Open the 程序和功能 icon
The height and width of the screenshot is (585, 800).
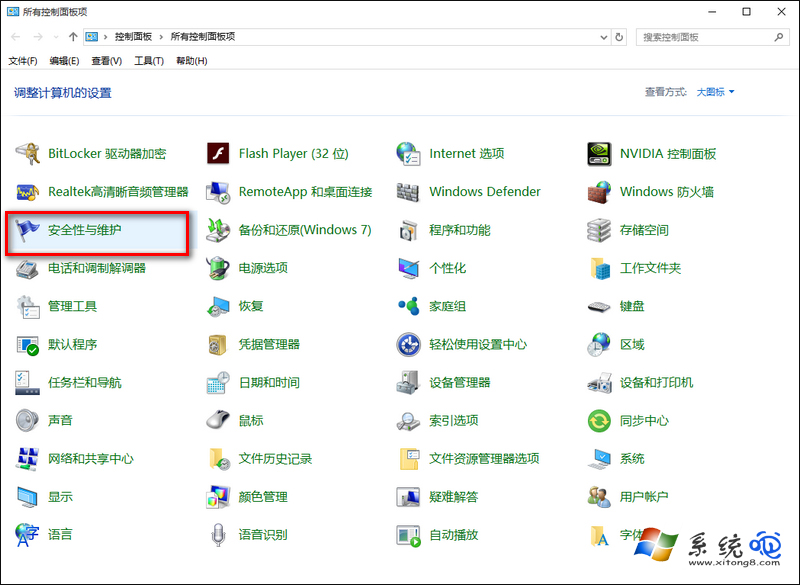[x=408, y=230]
